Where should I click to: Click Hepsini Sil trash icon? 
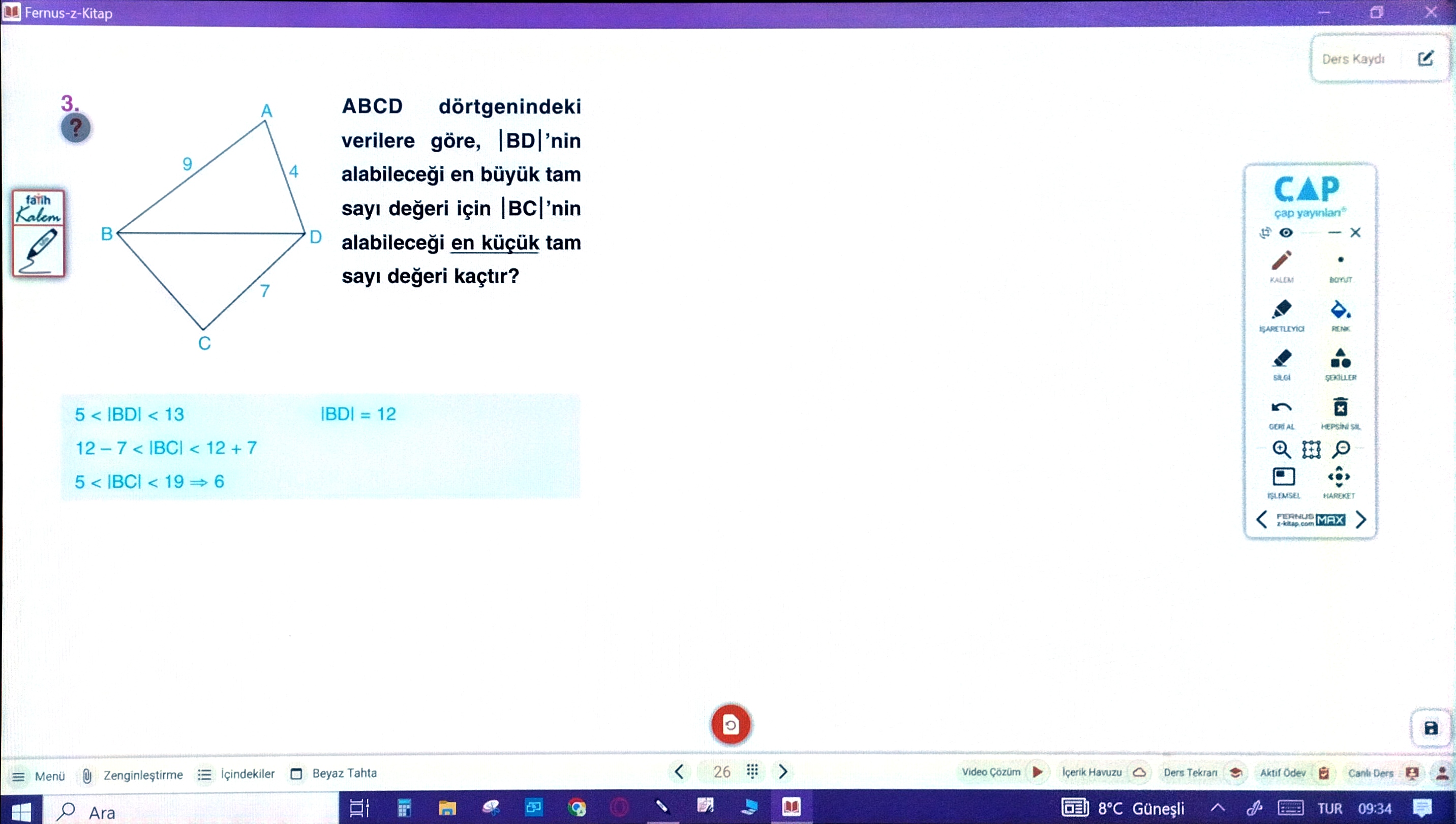coord(1340,407)
